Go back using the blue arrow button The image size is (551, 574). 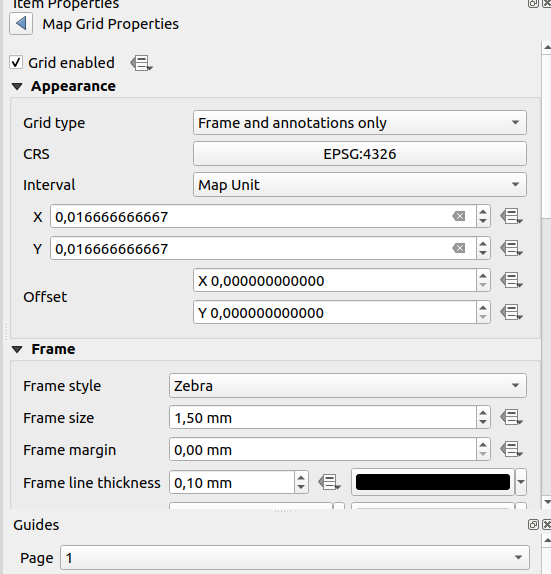[x=21, y=24]
